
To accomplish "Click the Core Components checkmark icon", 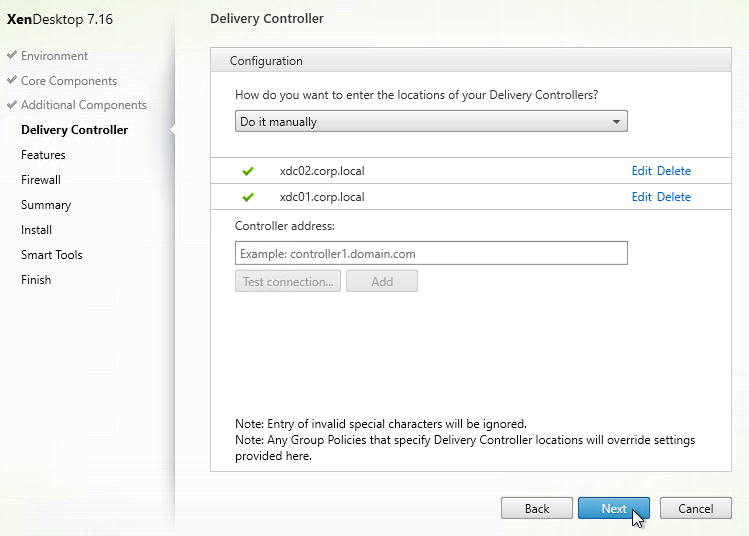I will [12, 80].
